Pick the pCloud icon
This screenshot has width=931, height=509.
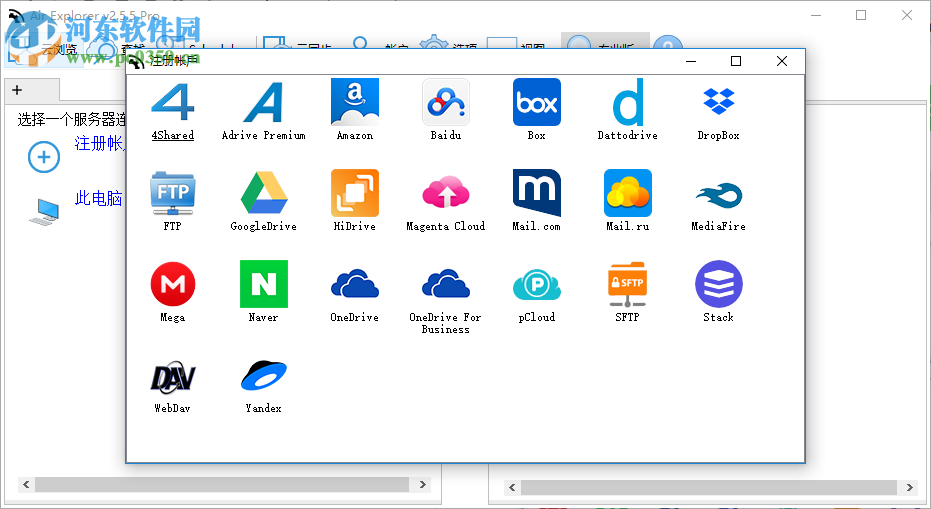(x=537, y=284)
